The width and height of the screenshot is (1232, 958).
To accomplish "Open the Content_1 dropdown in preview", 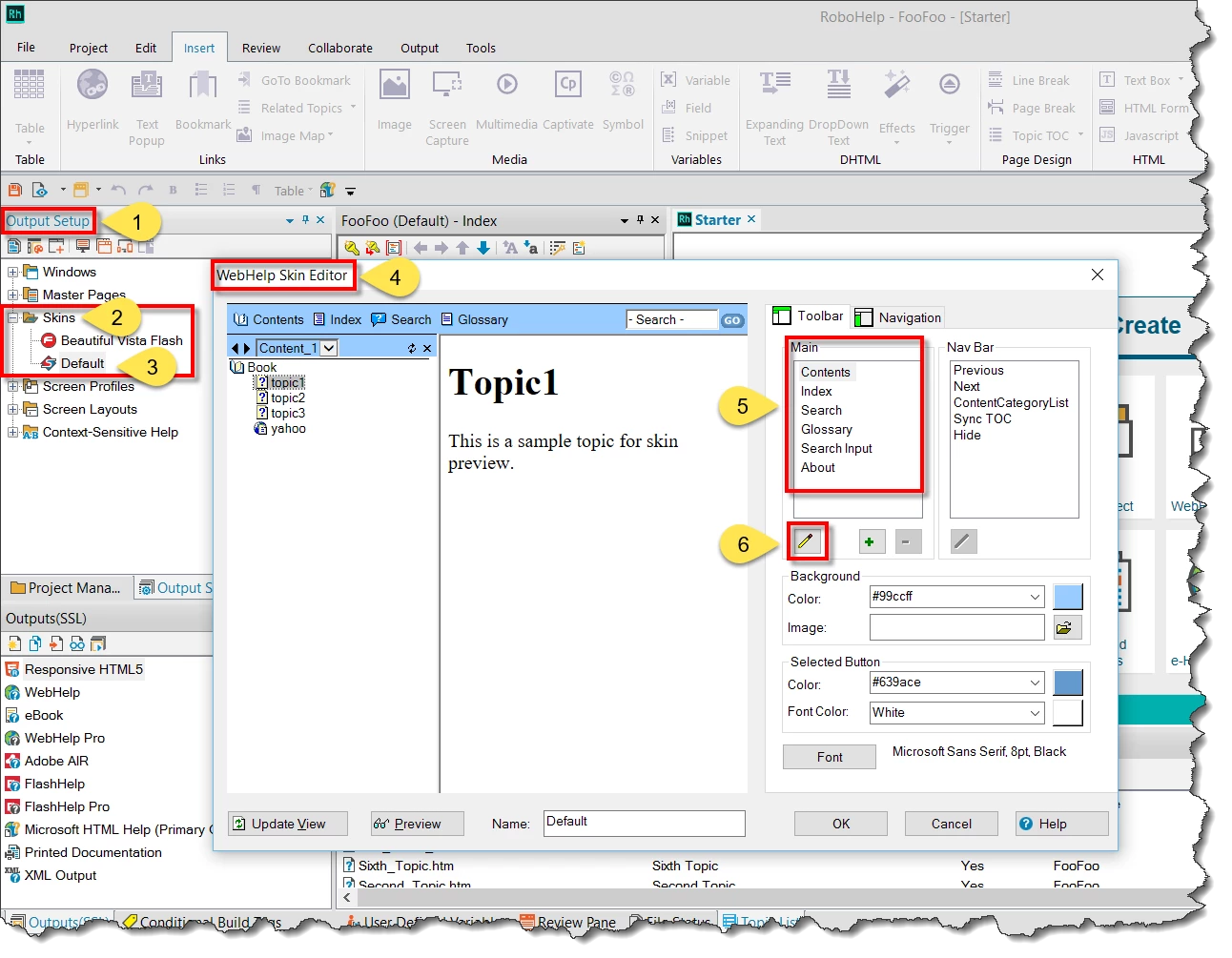I will (329, 348).
